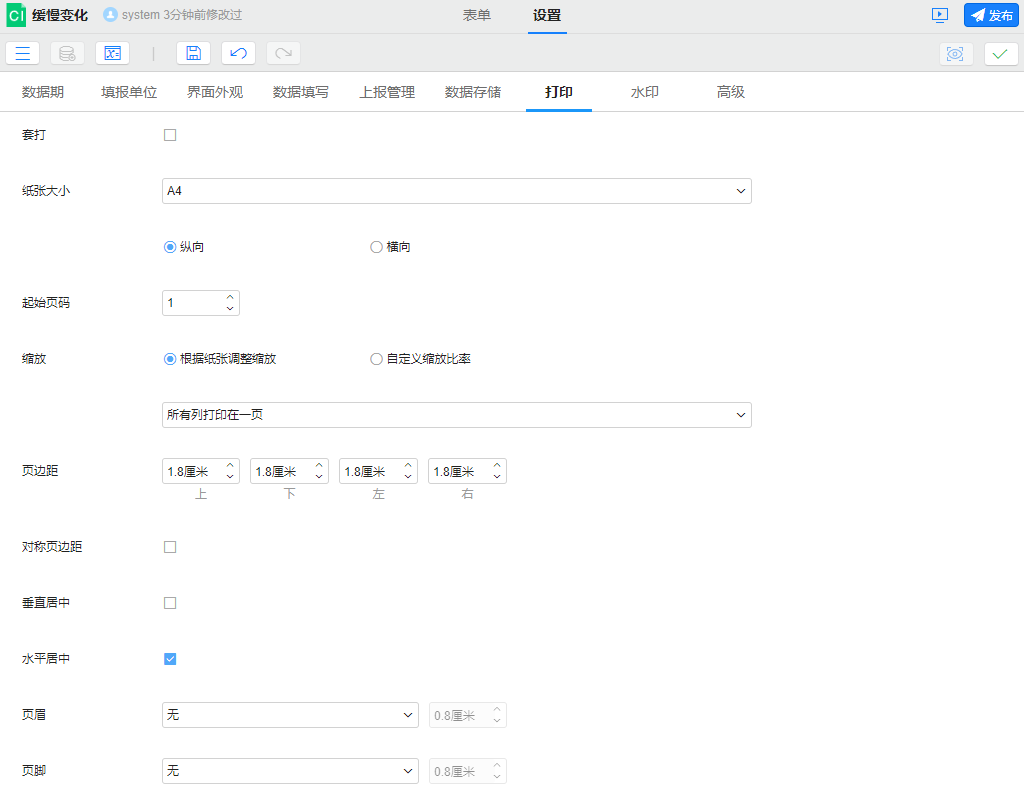Open the 页脚 footer dropdown
The width and height of the screenshot is (1024, 795).
pyautogui.click(x=290, y=771)
